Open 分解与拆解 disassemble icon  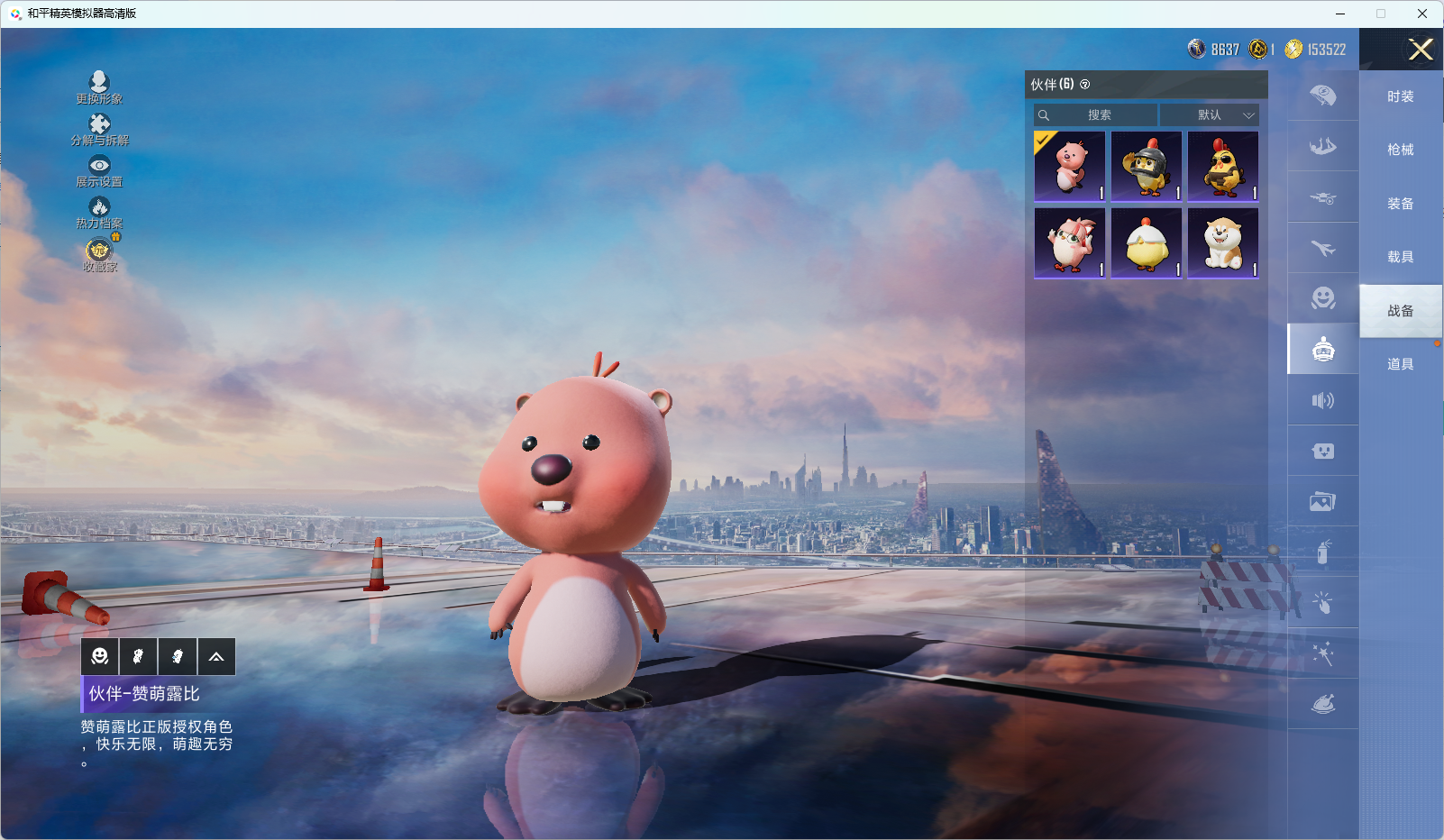coord(99,124)
